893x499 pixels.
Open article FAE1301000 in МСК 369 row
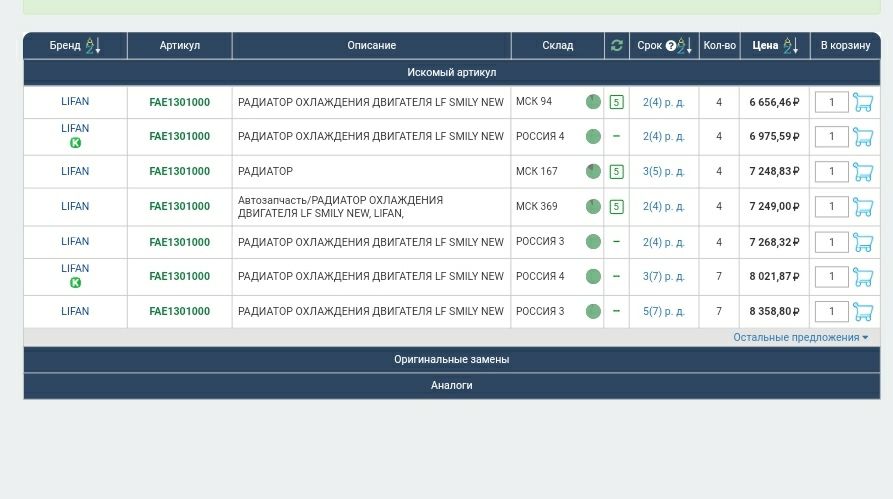pos(179,206)
